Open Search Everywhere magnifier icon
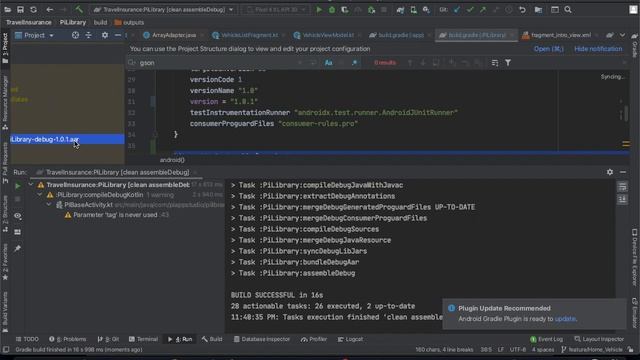Viewport: 640px width, 360px height. (568, 9)
